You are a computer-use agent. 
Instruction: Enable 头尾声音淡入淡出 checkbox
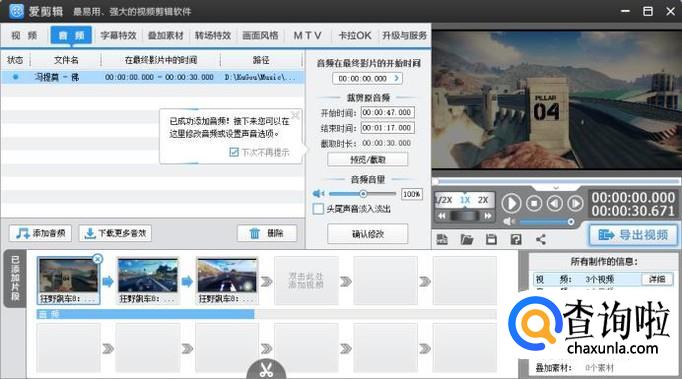pyautogui.click(x=318, y=209)
